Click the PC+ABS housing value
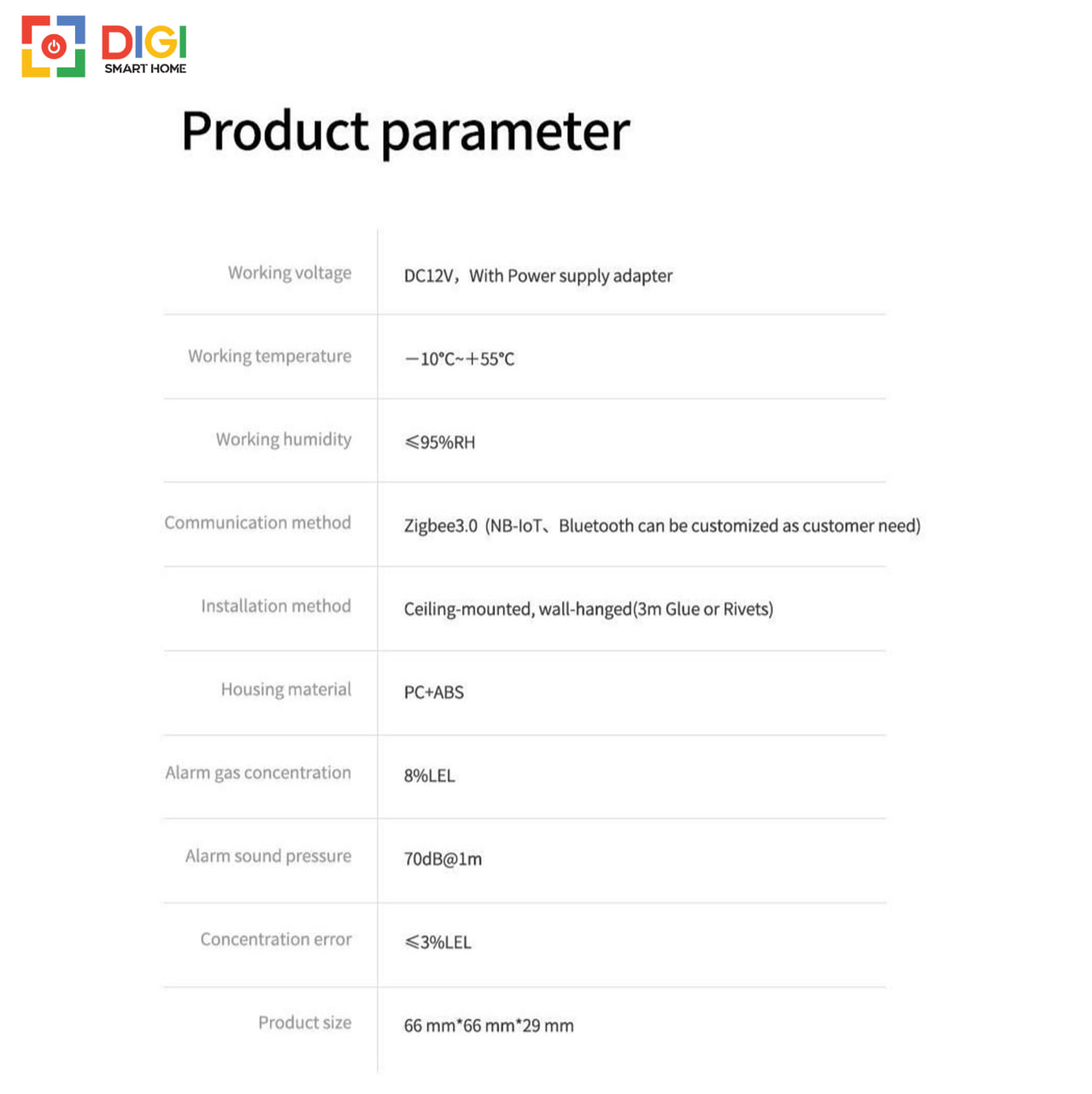Screen dimensions: 1092x1094 click(x=434, y=692)
